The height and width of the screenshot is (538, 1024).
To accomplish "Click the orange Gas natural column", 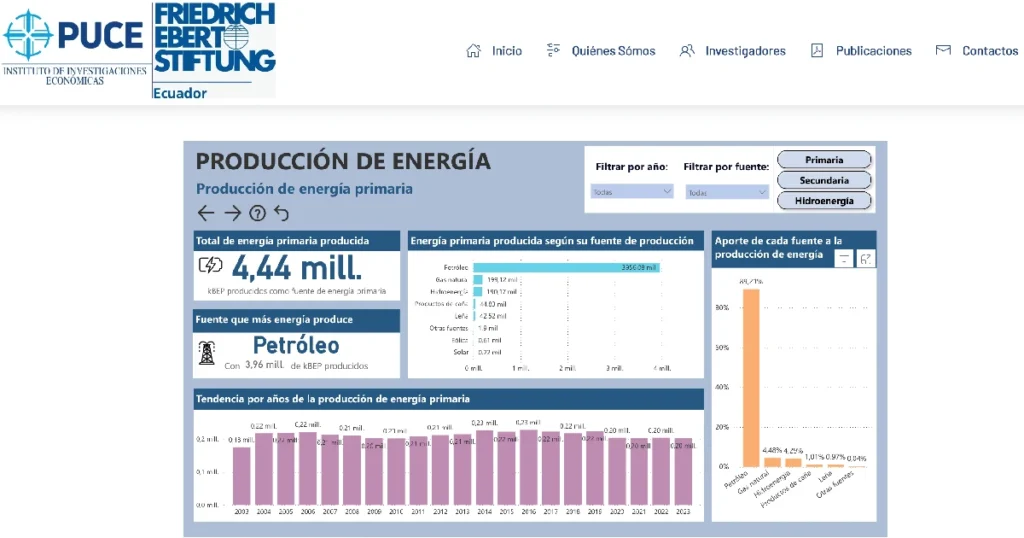I will click(773, 462).
